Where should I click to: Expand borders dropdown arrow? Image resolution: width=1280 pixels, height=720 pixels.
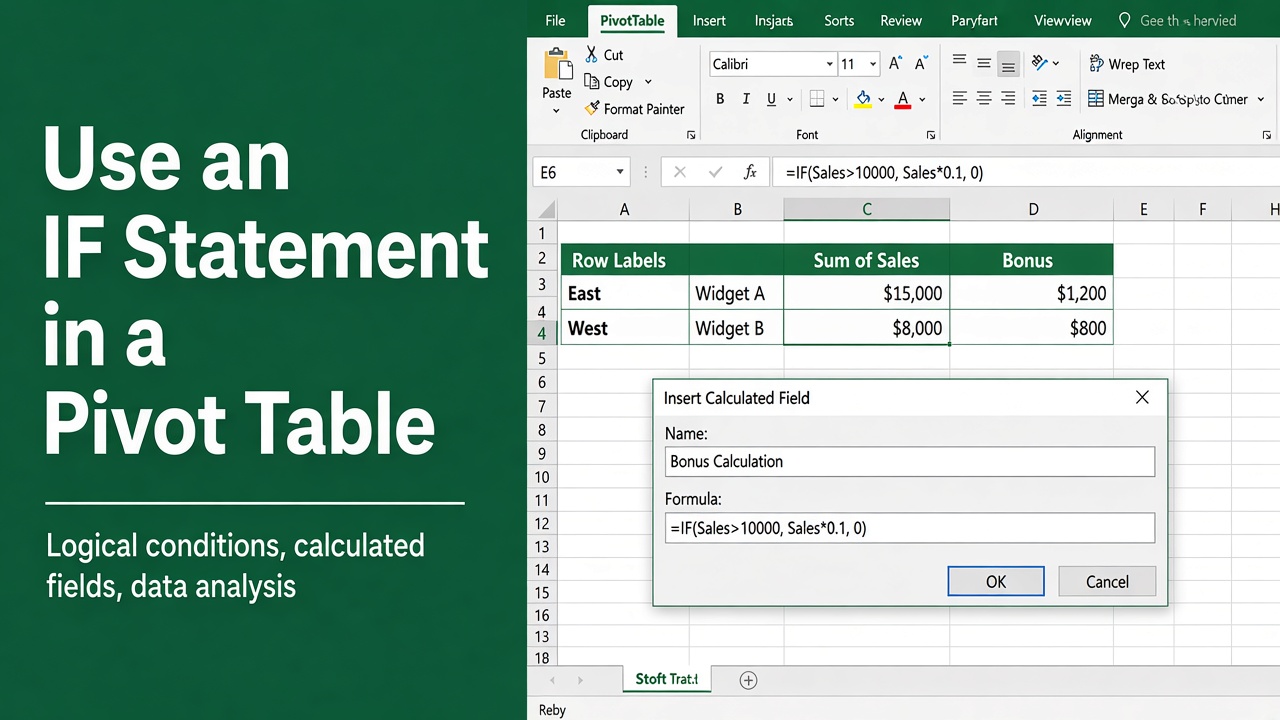(x=836, y=100)
